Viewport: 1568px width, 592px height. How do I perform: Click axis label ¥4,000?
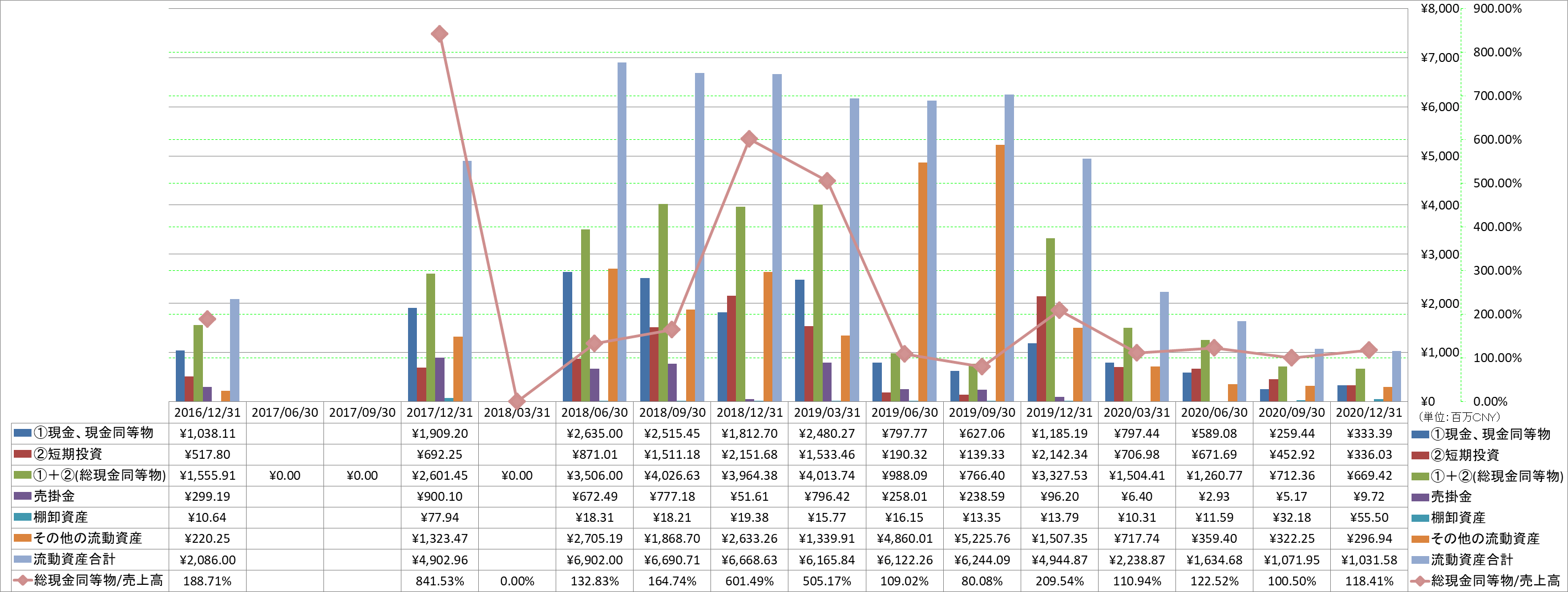click(1440, 205)
